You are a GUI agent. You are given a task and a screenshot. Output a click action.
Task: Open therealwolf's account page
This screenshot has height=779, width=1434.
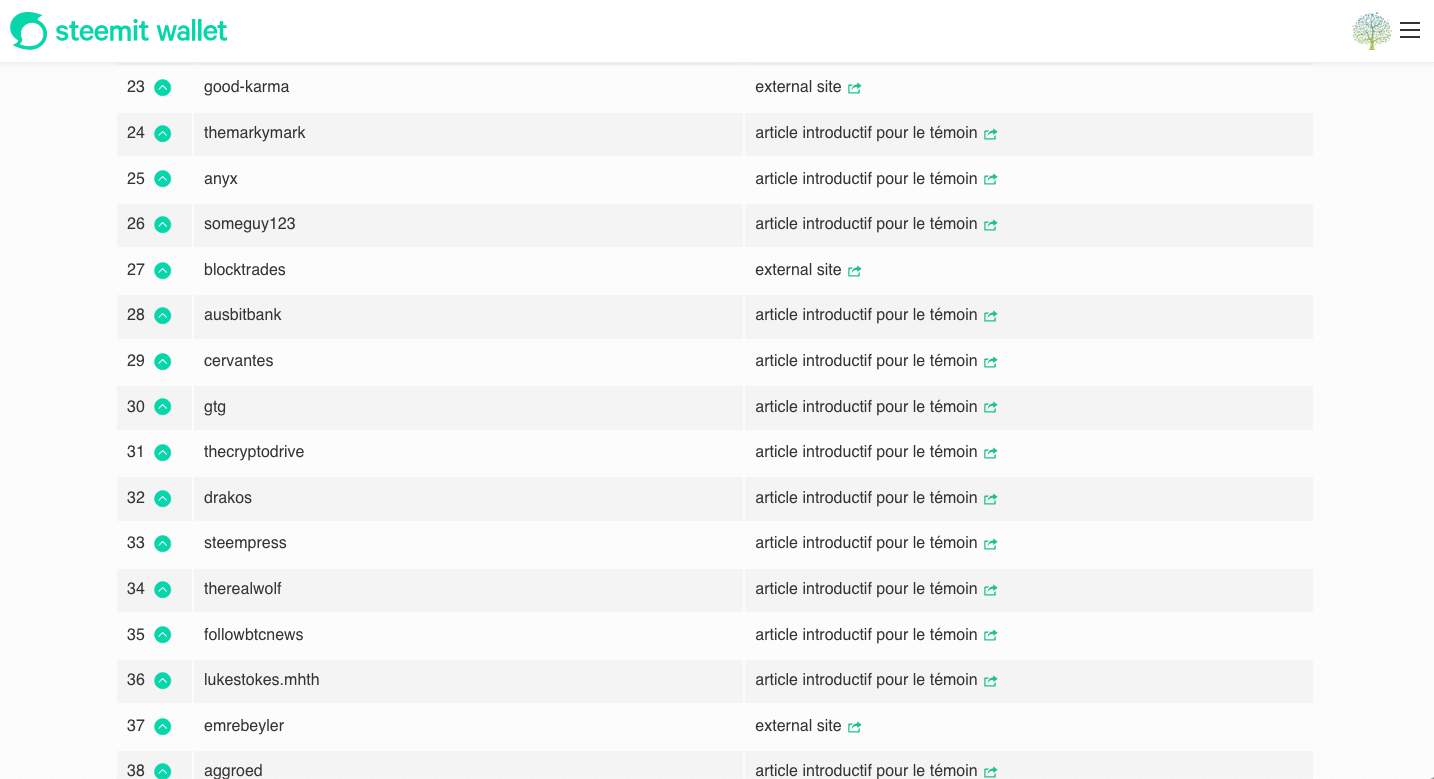[x=243, y=589]
